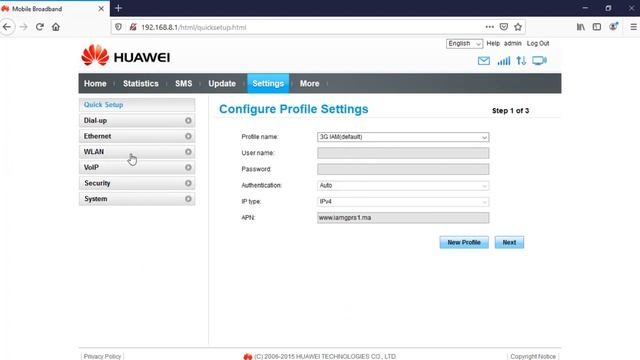Bookmark this page with star icon
This screenshot has width=640, height=360.
[x=518, y=27]
